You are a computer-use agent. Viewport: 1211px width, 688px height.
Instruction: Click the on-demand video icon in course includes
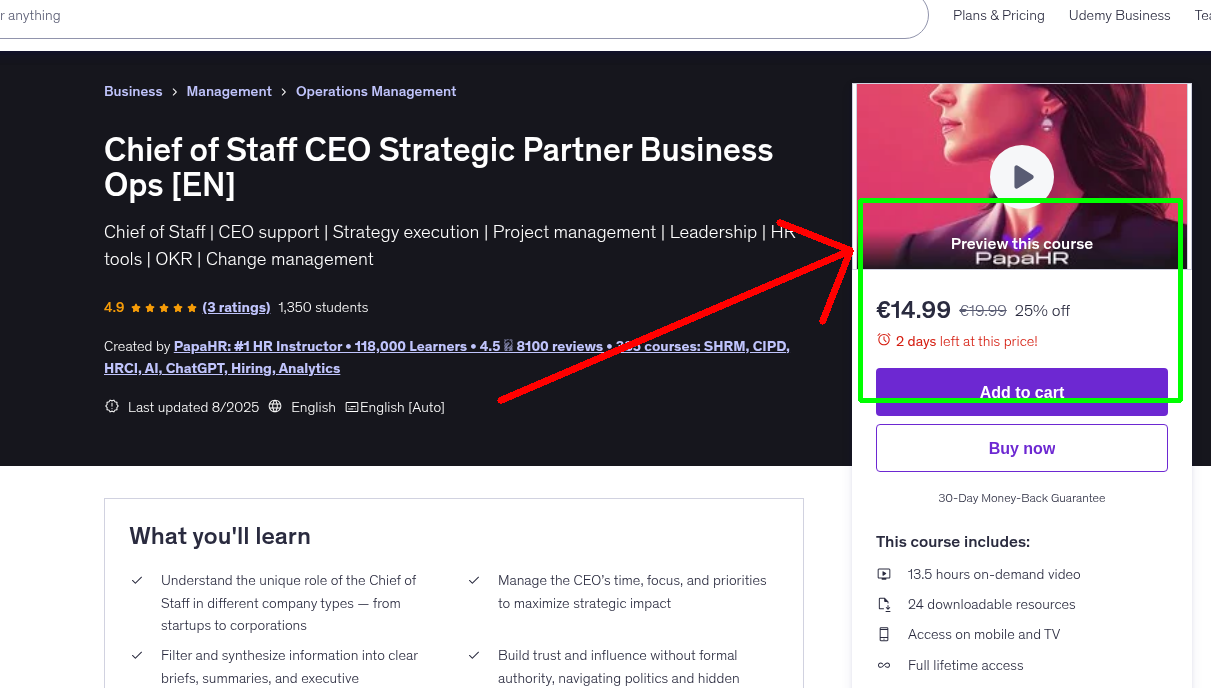884,574
